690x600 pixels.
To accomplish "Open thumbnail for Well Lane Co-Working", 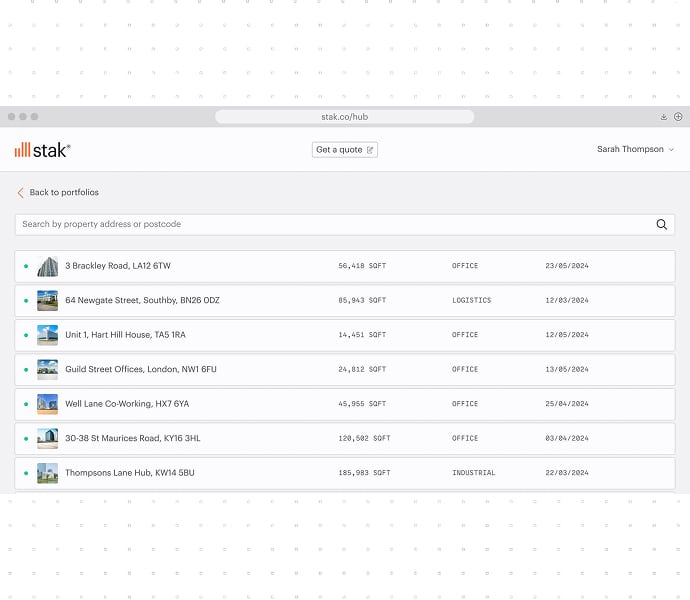I will coord(48,404).
